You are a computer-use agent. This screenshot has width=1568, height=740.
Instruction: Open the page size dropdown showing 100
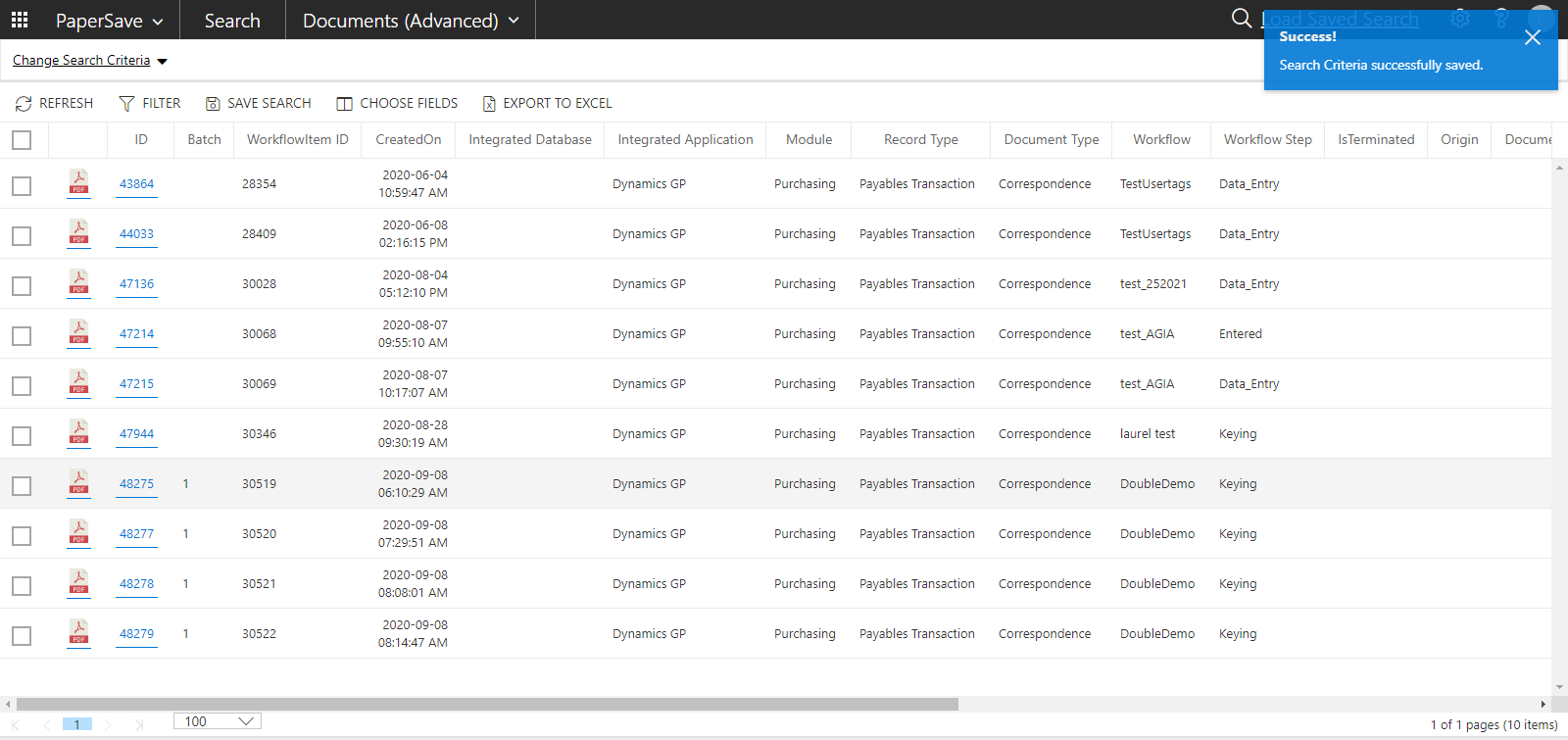pos(218,721)
